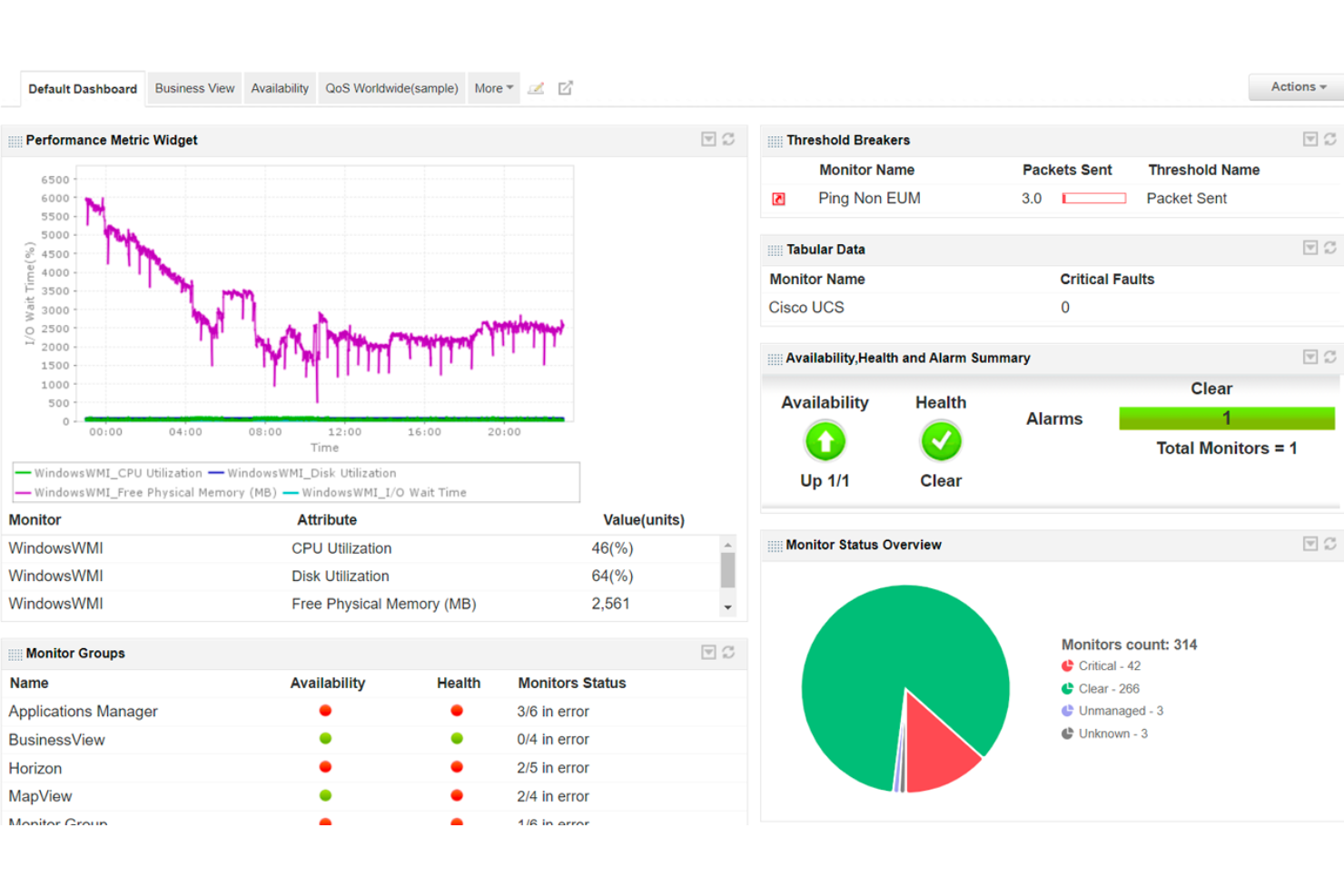The image size is (1344, 896).
Task: Click the Health Clear checkmark icon
Action: click(941, 442)
